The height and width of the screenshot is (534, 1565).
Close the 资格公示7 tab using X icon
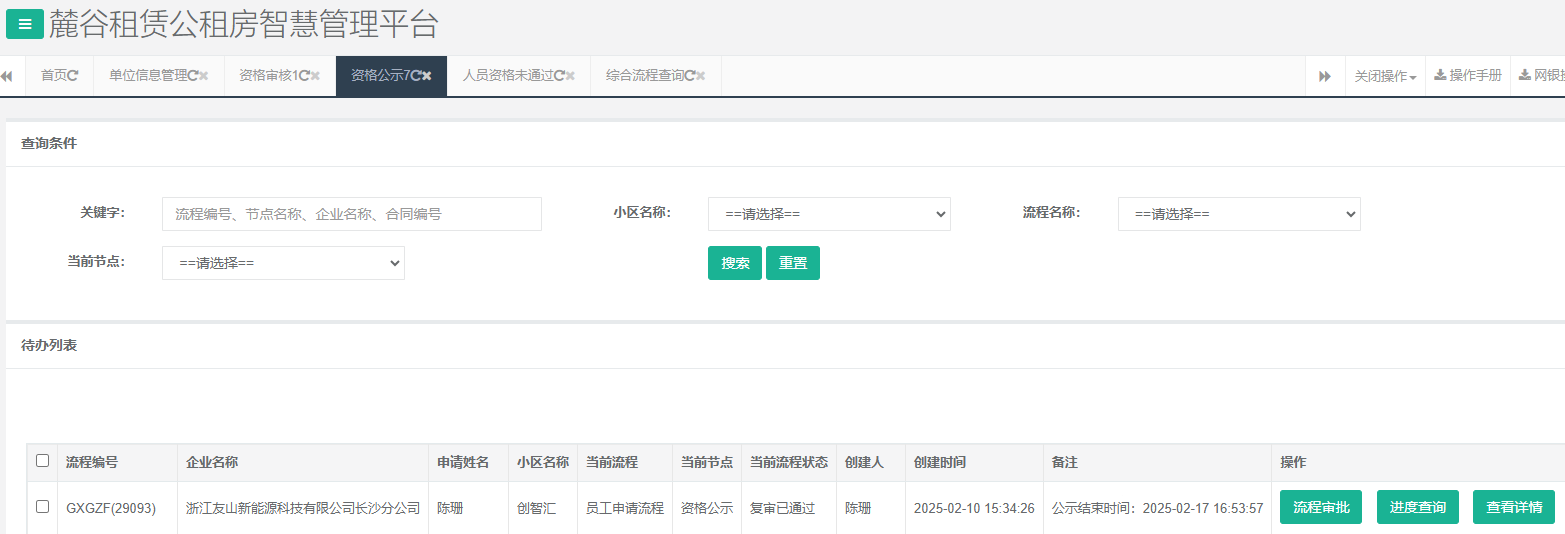tap(427, 76)
